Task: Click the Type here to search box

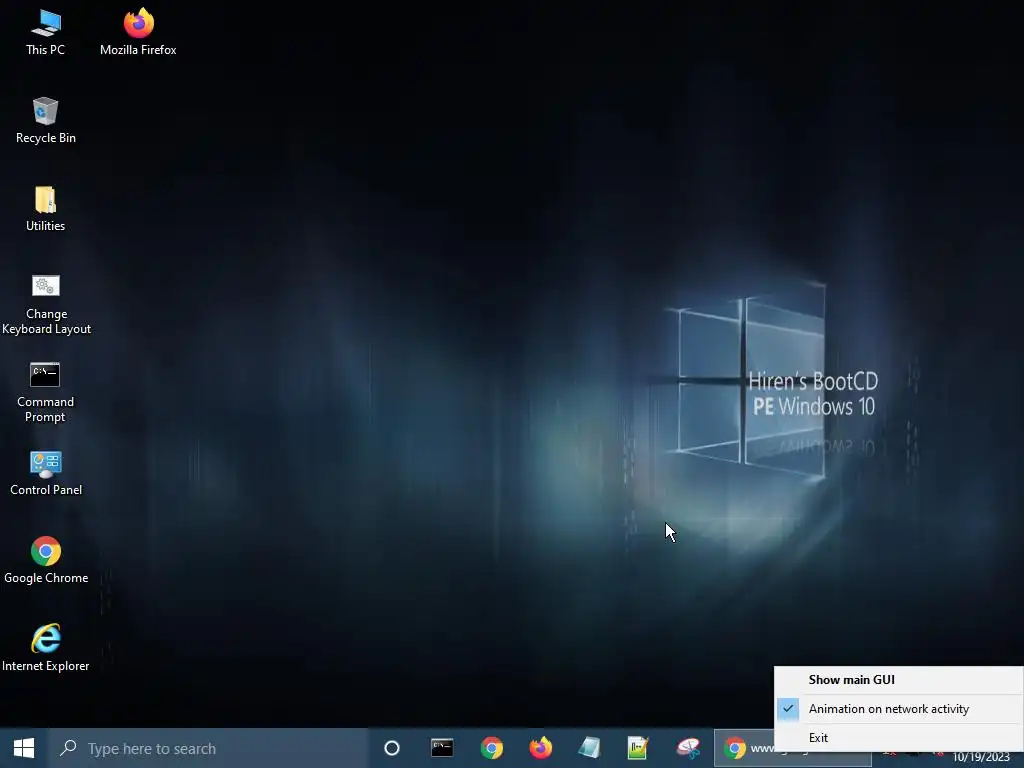Action: click(209, 748)
